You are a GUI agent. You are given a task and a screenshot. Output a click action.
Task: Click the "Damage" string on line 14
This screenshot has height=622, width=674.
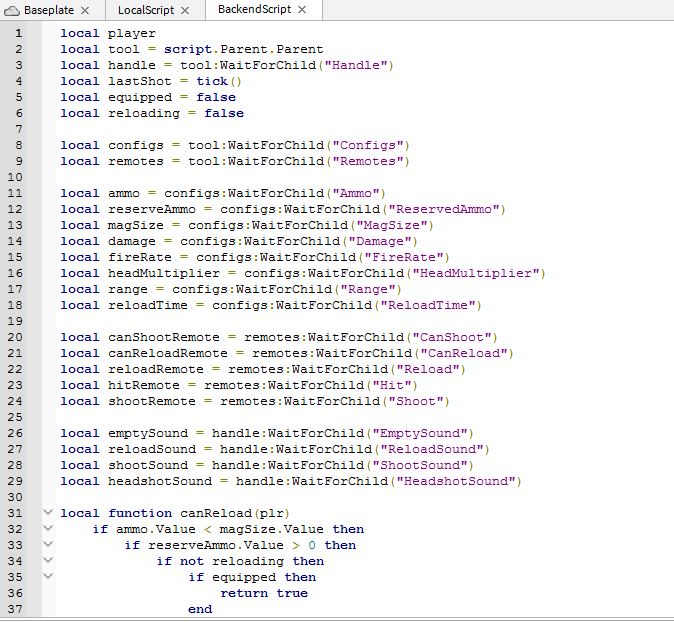point(380,241)
